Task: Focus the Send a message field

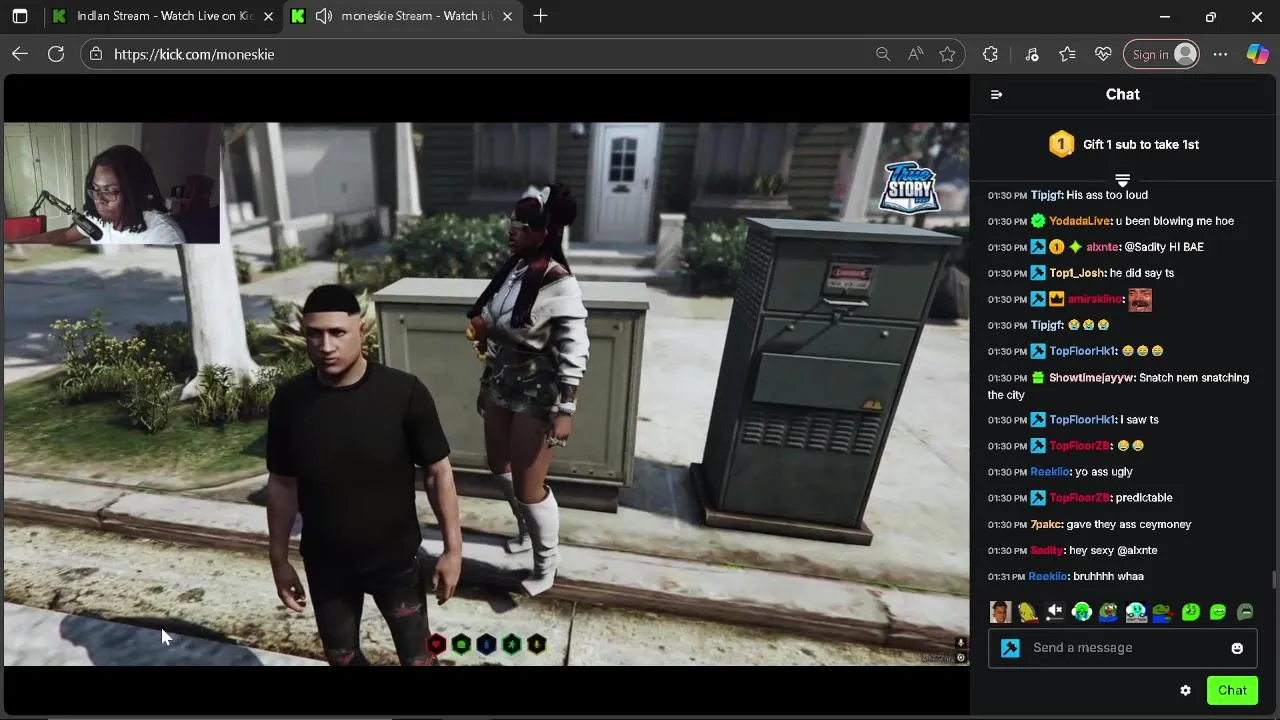Action: 1125,648
